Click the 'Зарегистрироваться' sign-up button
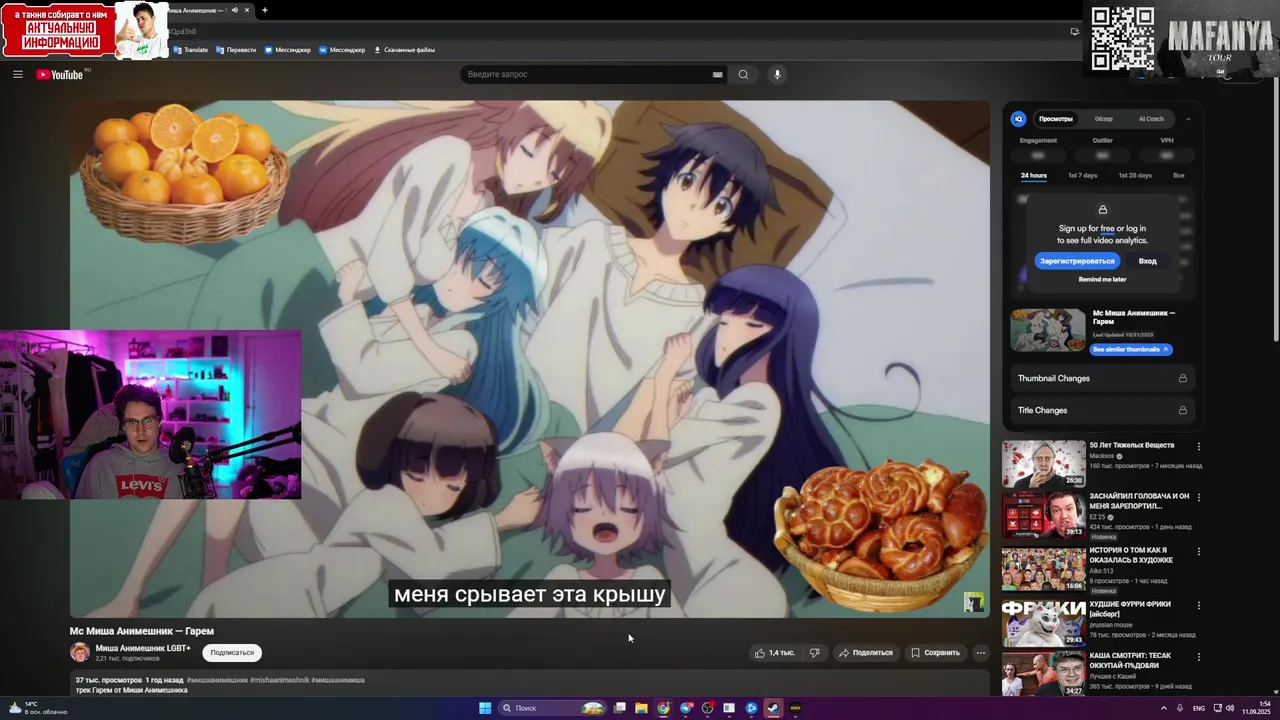Screen dimensions: 1280x720 tap(1077, 261)
